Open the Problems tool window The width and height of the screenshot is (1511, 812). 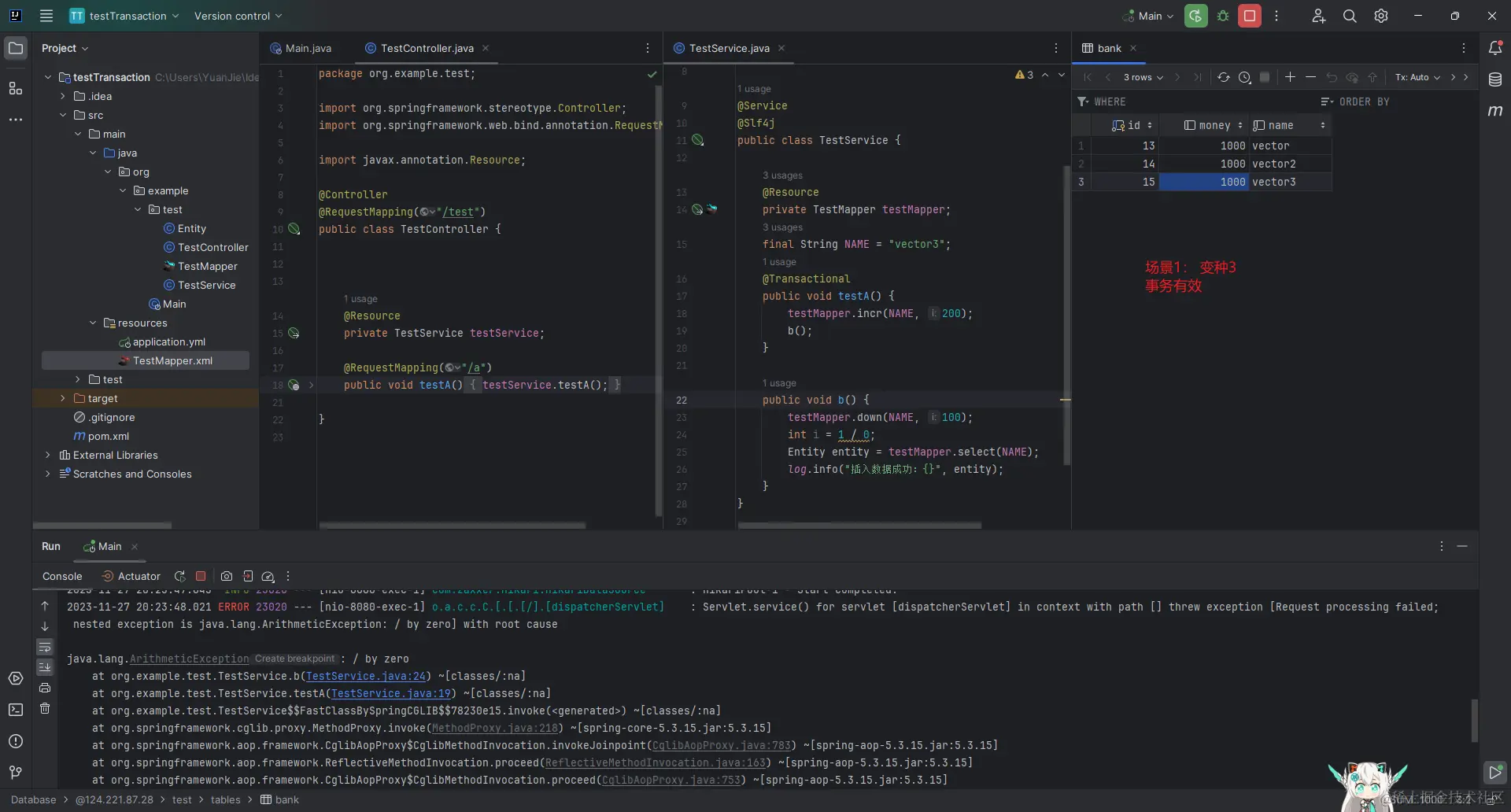[x=16, y=741]
